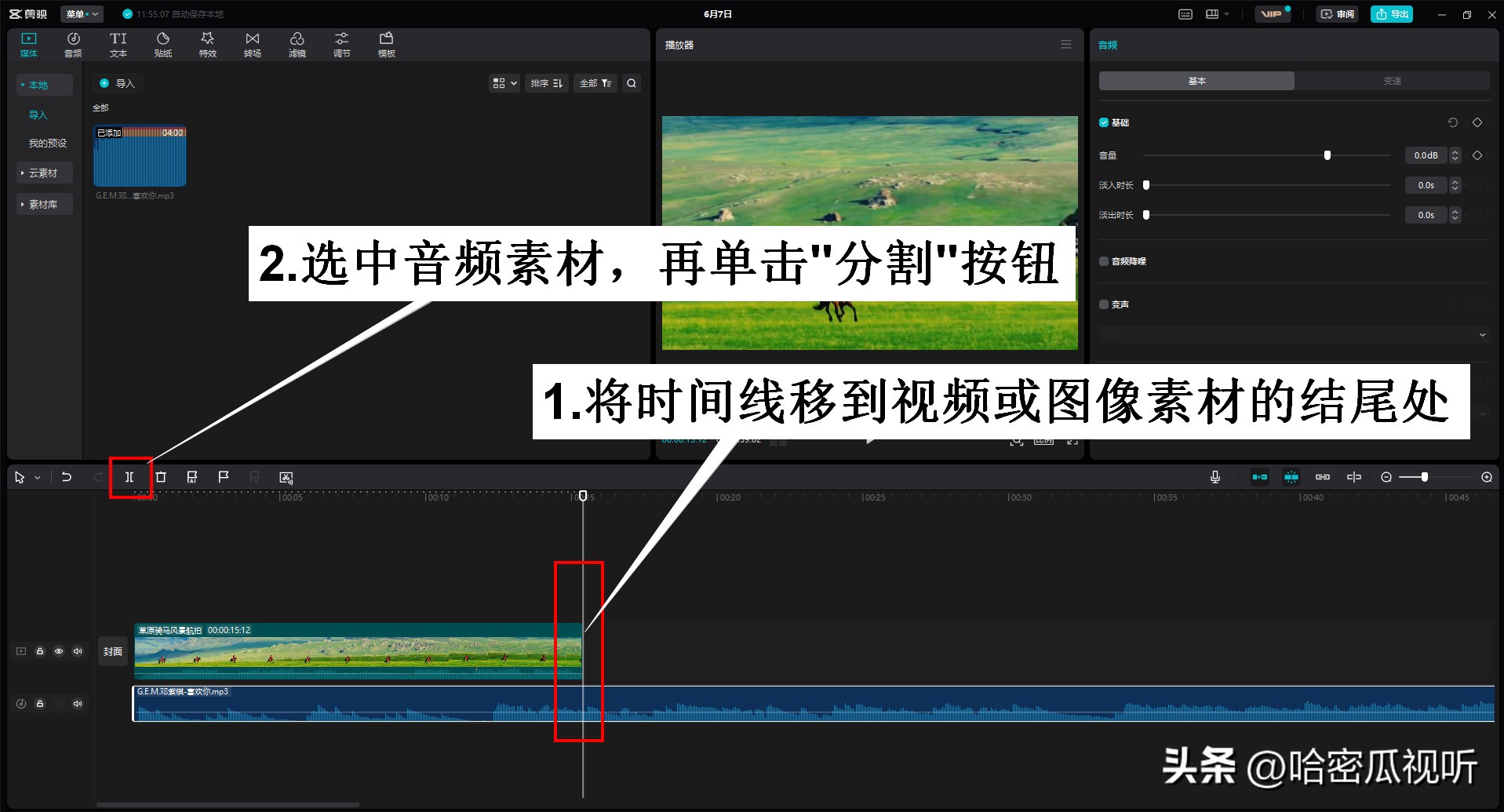The image size is (1504, 812).
Task: Click the 导入 import button
Action: point(118,83)
